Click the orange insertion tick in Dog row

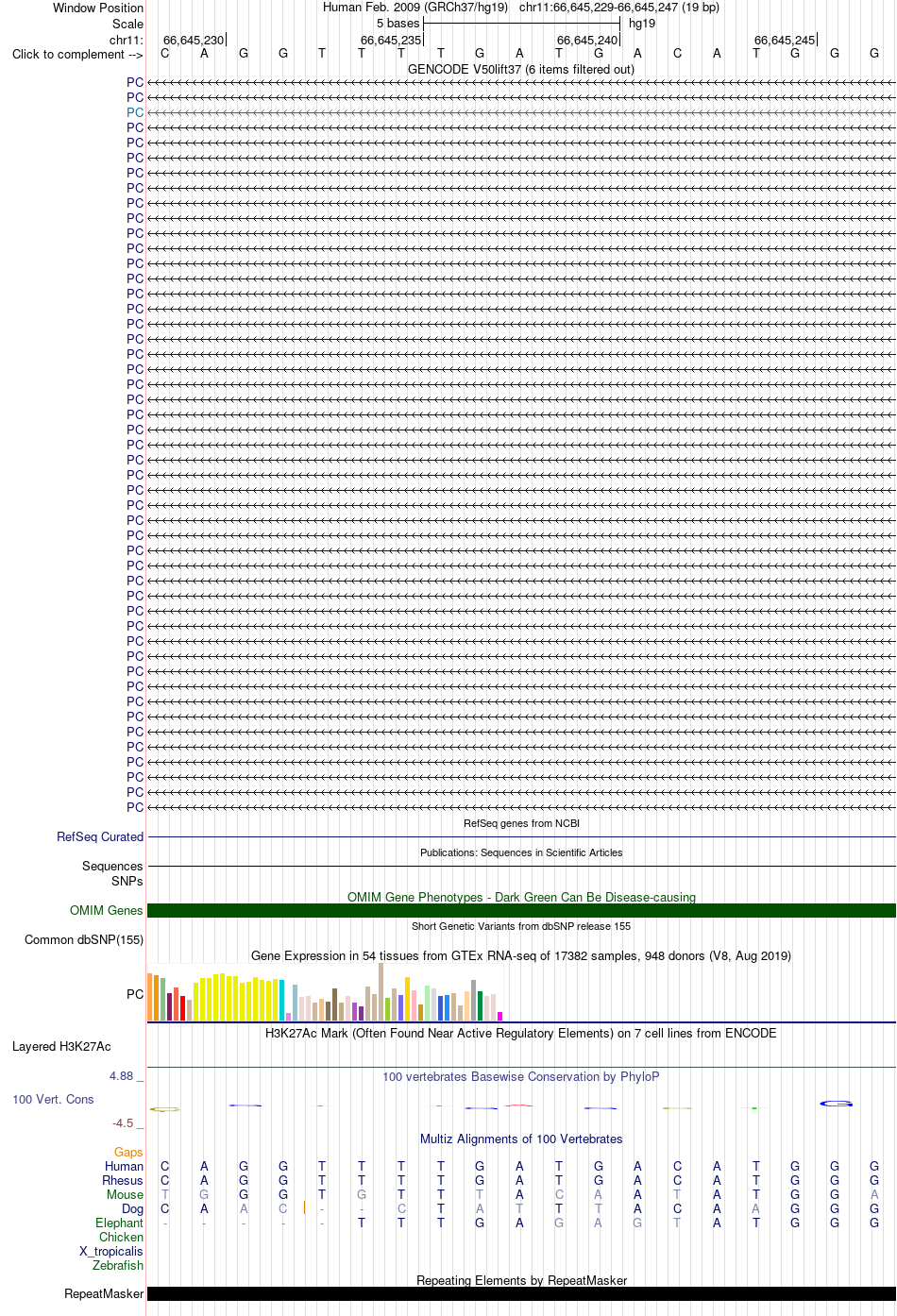click(x=304, y=1207)
